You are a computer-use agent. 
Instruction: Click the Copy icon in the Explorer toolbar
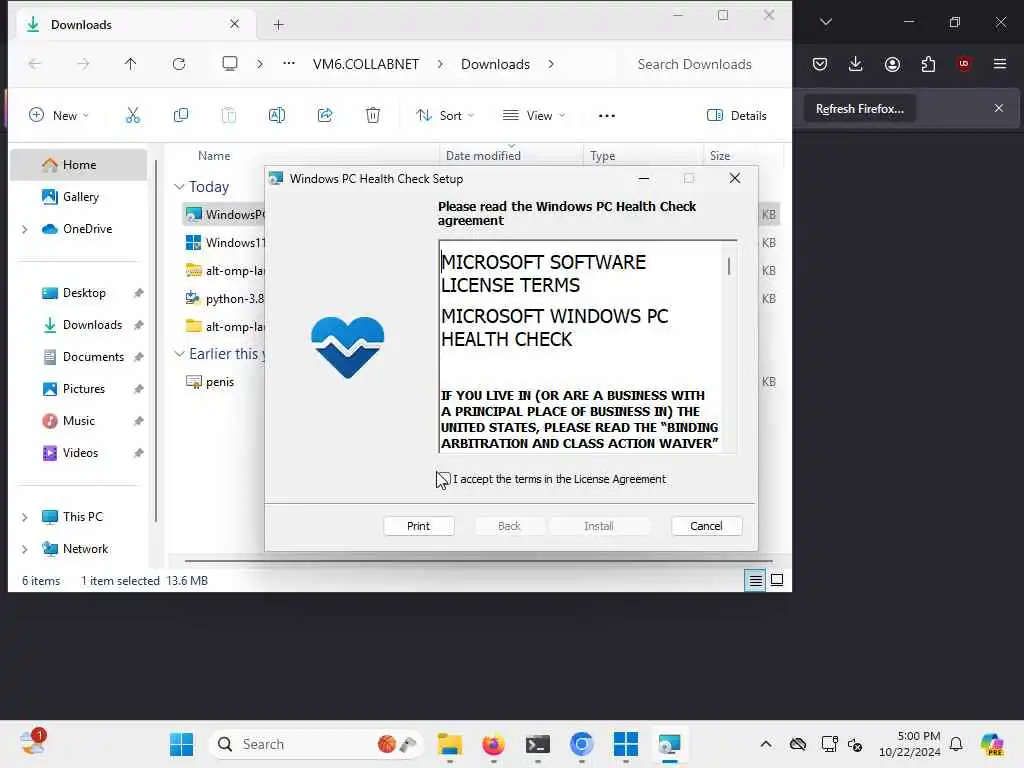[181, 116]
